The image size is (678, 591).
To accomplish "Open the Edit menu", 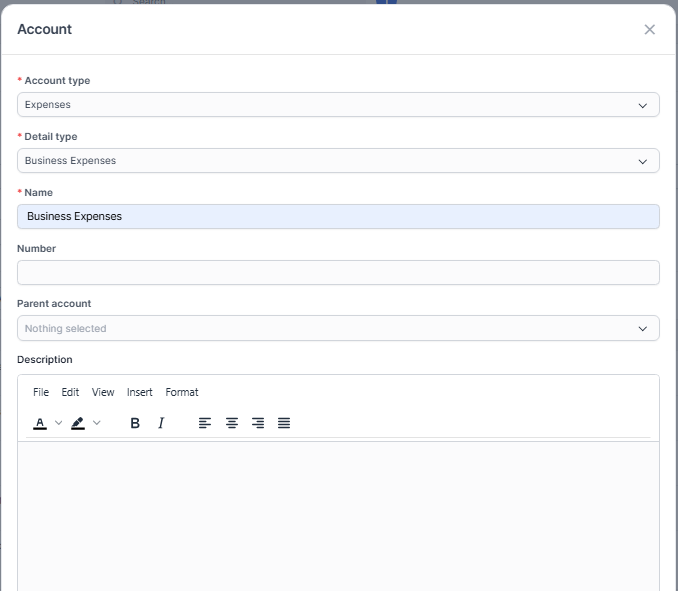I will [x=70, y=392].
